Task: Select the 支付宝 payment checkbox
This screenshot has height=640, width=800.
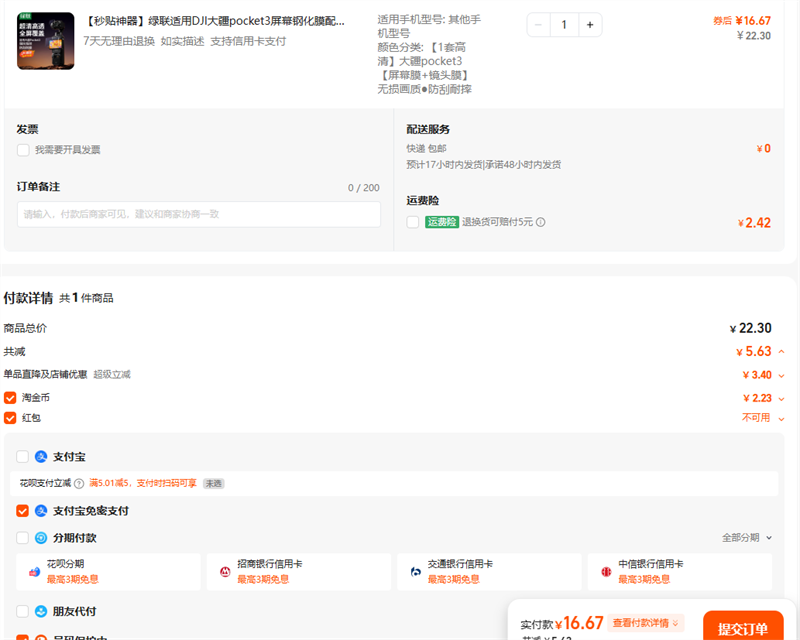Action: pos(23,457)
